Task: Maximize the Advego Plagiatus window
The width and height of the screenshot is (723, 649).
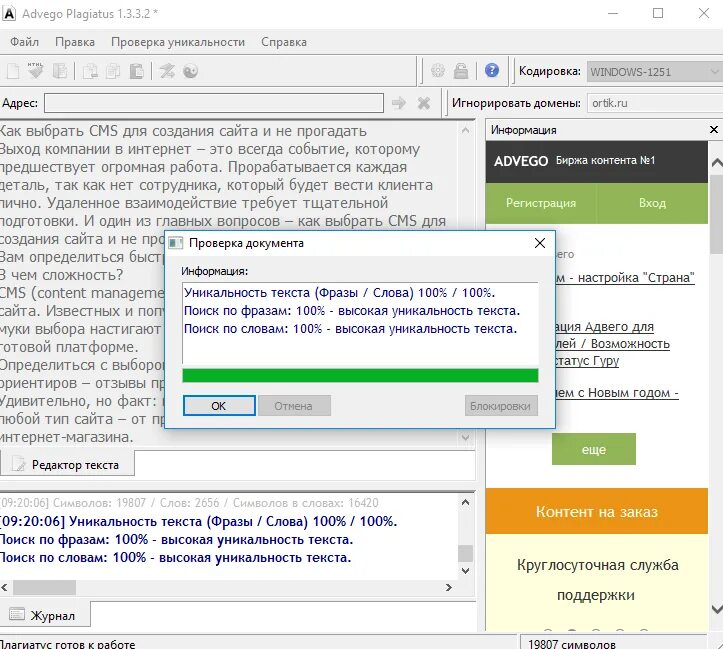Action: click(x=658, y=13)
